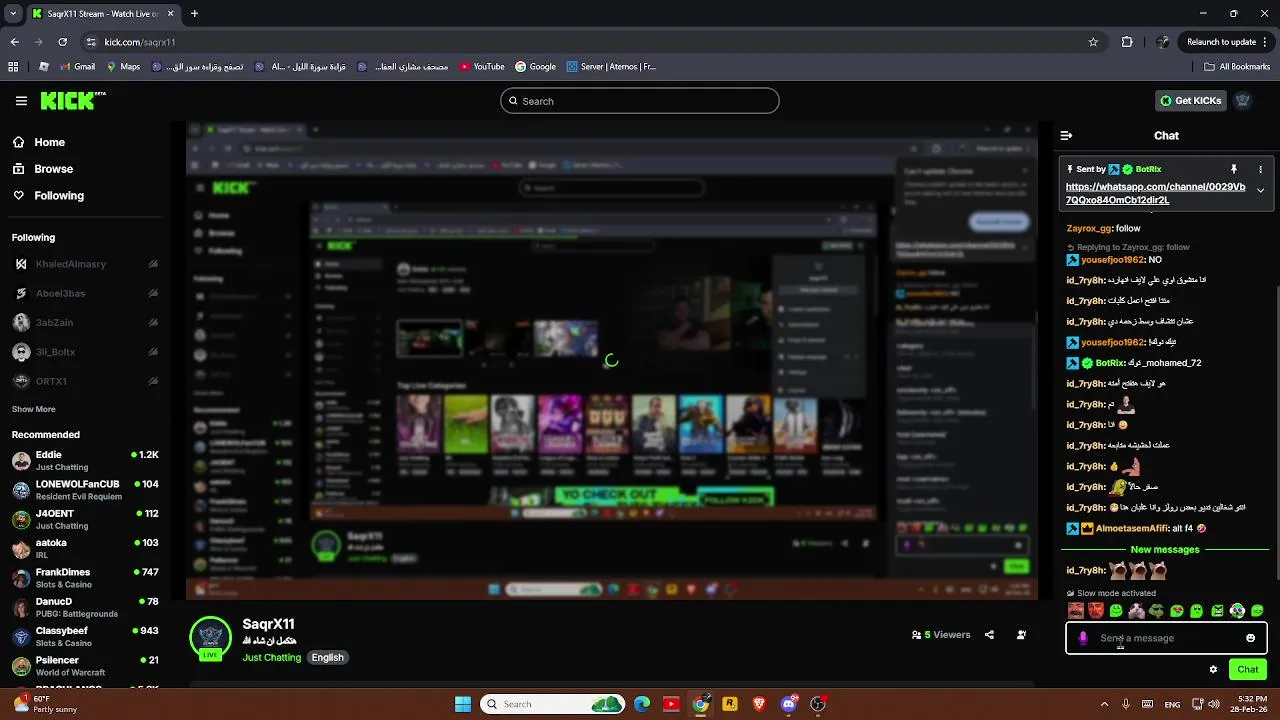Open a new Chrome tab
The width and height of the screenshot is (1280, 720).
pyautogui.click(x=194, y=14)
